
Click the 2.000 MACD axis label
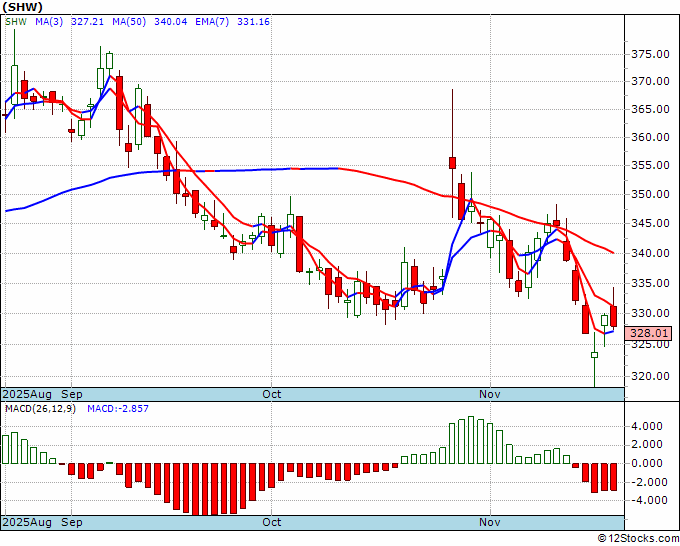(x=647, y=445)
